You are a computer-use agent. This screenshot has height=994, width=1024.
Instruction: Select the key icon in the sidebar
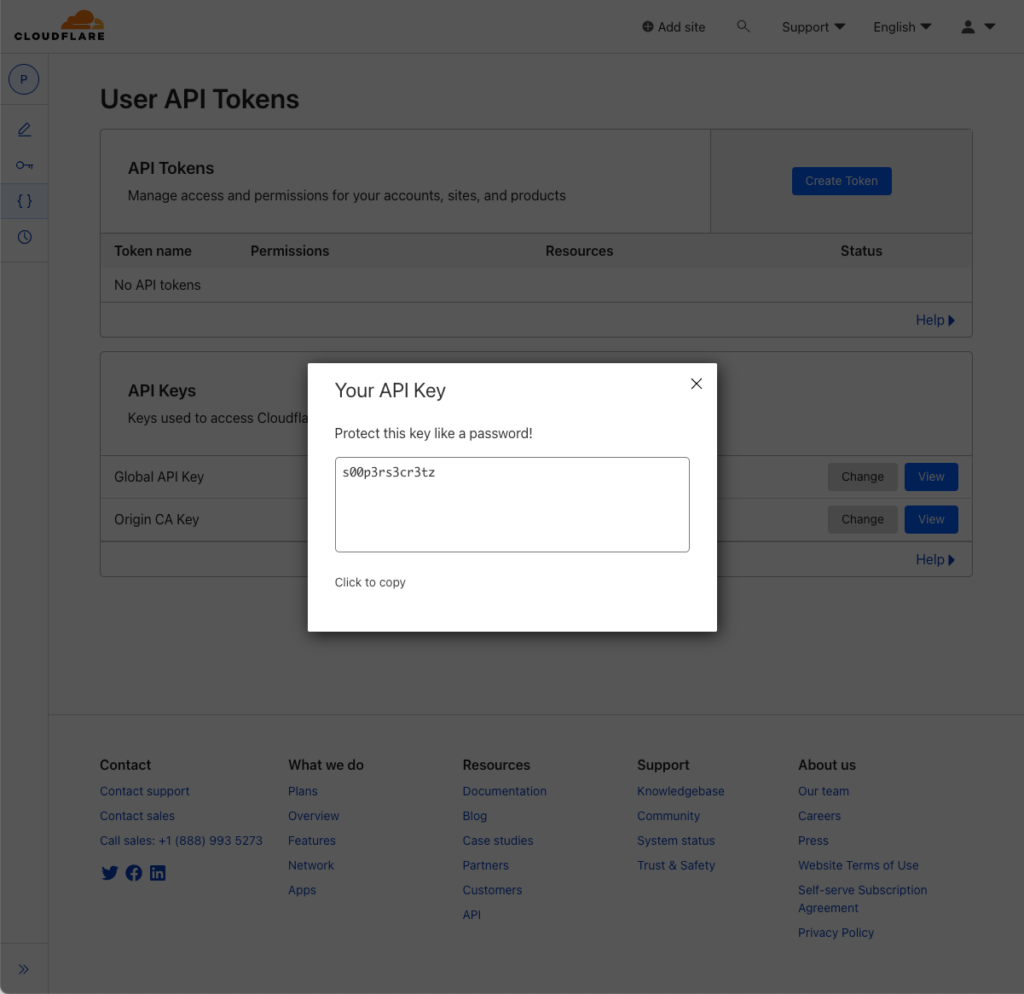click(x=23, y=163)
